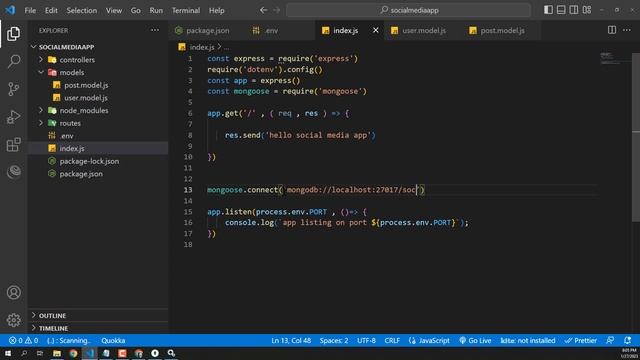This screenshot has height=360, width=640.
Task: Click Ln 13, Col 48 cursor position
Action: [291, 340]
